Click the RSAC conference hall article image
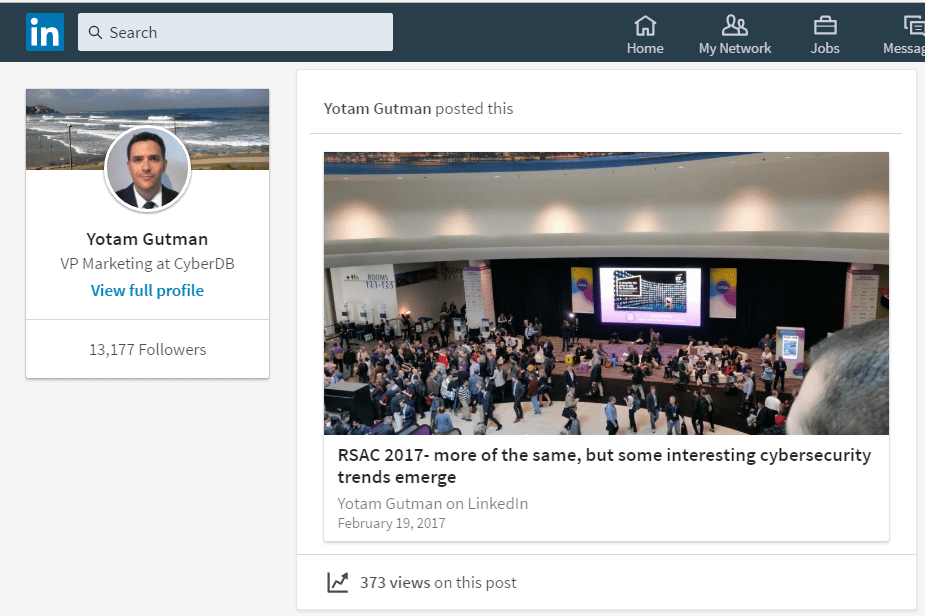The image size is (925, 616). pyautogui.click(x=606, y=293)
